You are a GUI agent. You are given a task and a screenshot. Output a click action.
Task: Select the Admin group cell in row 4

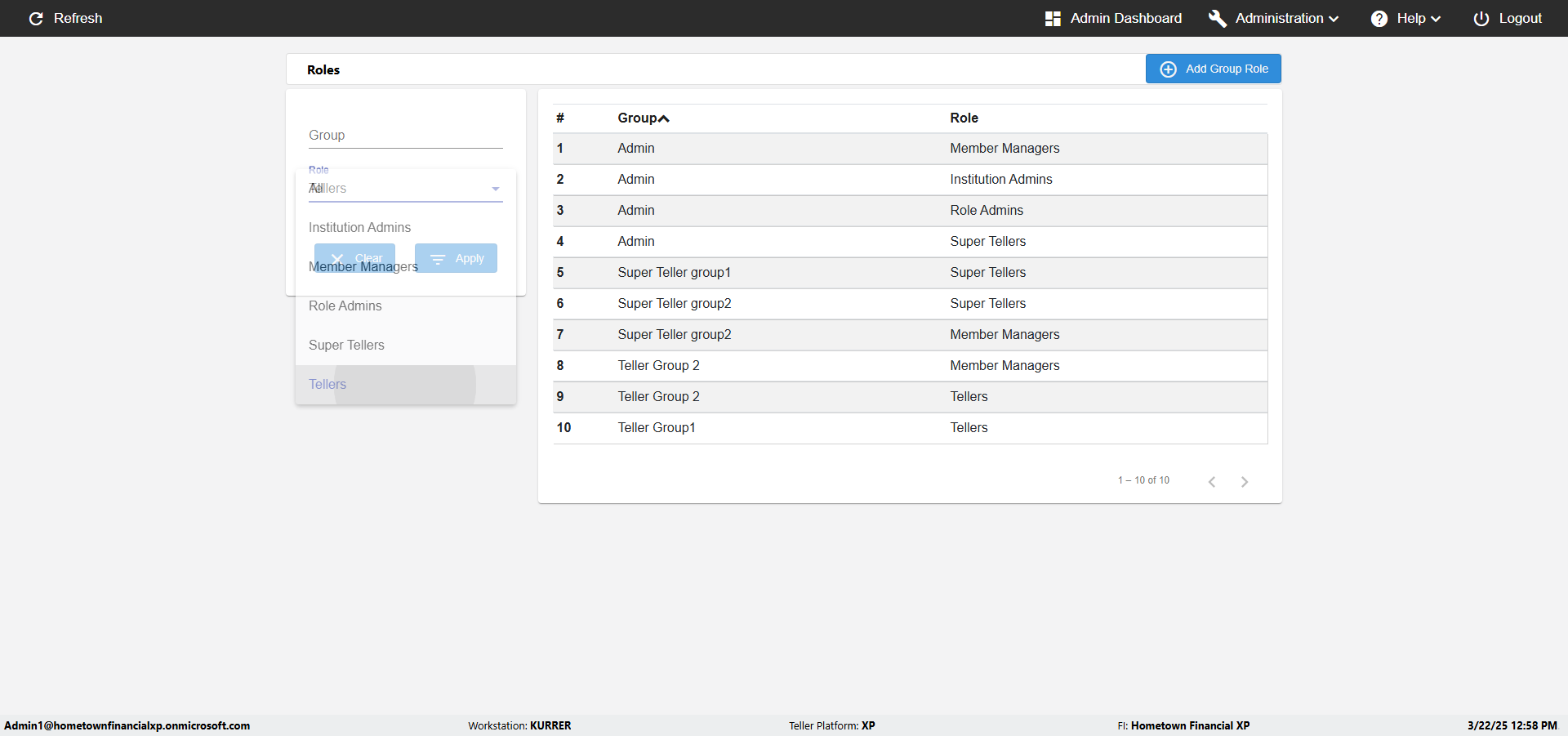tap(636, 241)
